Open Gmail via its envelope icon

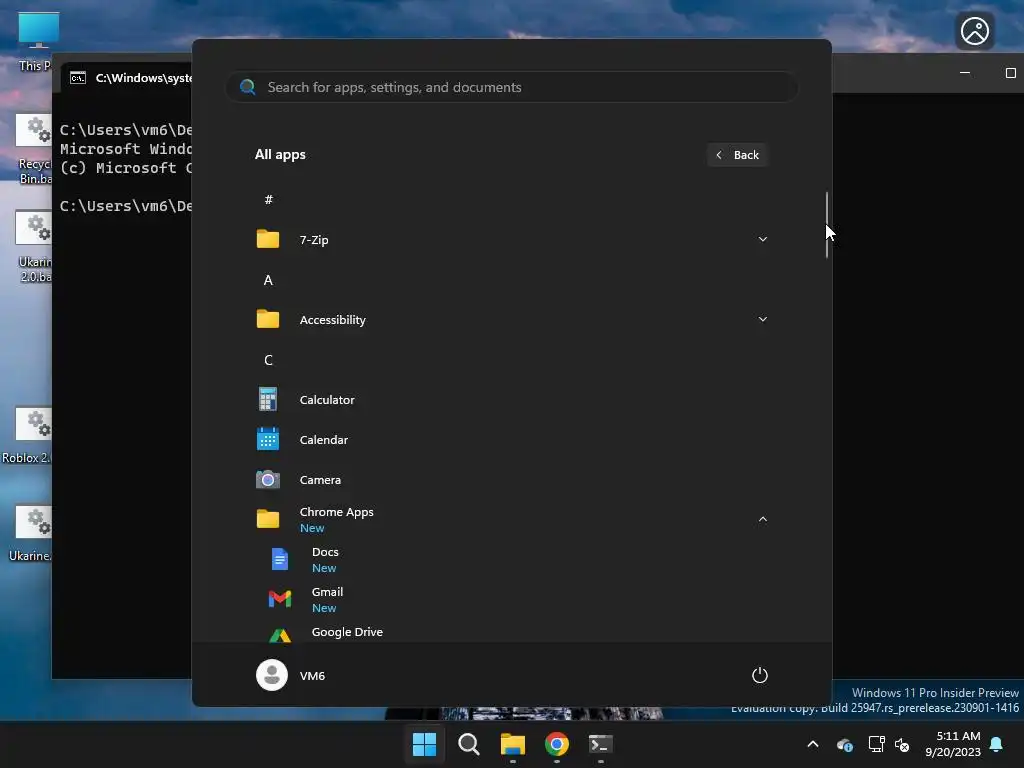click(x=280, y=599)
